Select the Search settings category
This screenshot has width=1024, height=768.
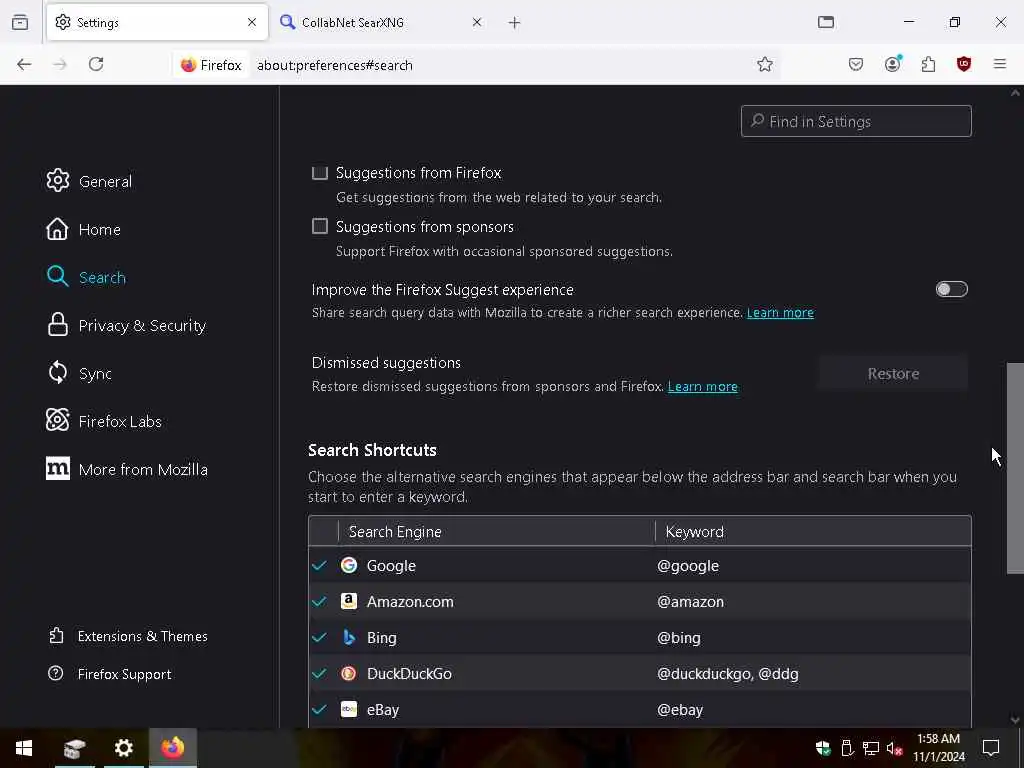pos(86,277)
